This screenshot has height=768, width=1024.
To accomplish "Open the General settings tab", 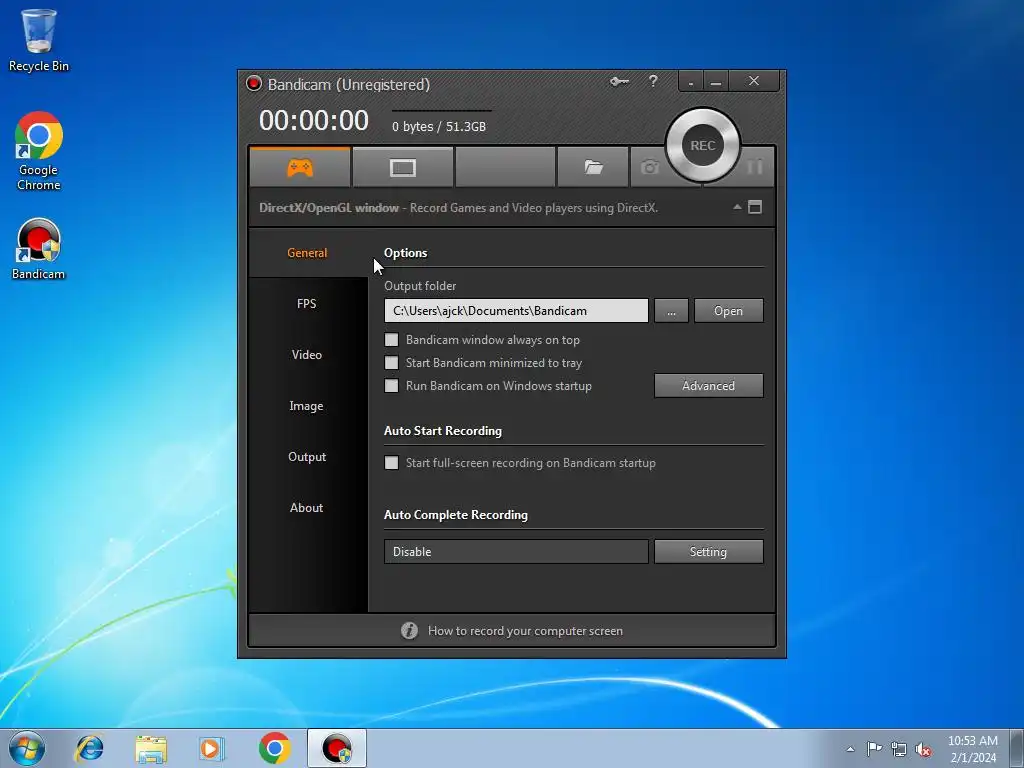I will pos(307,253).
